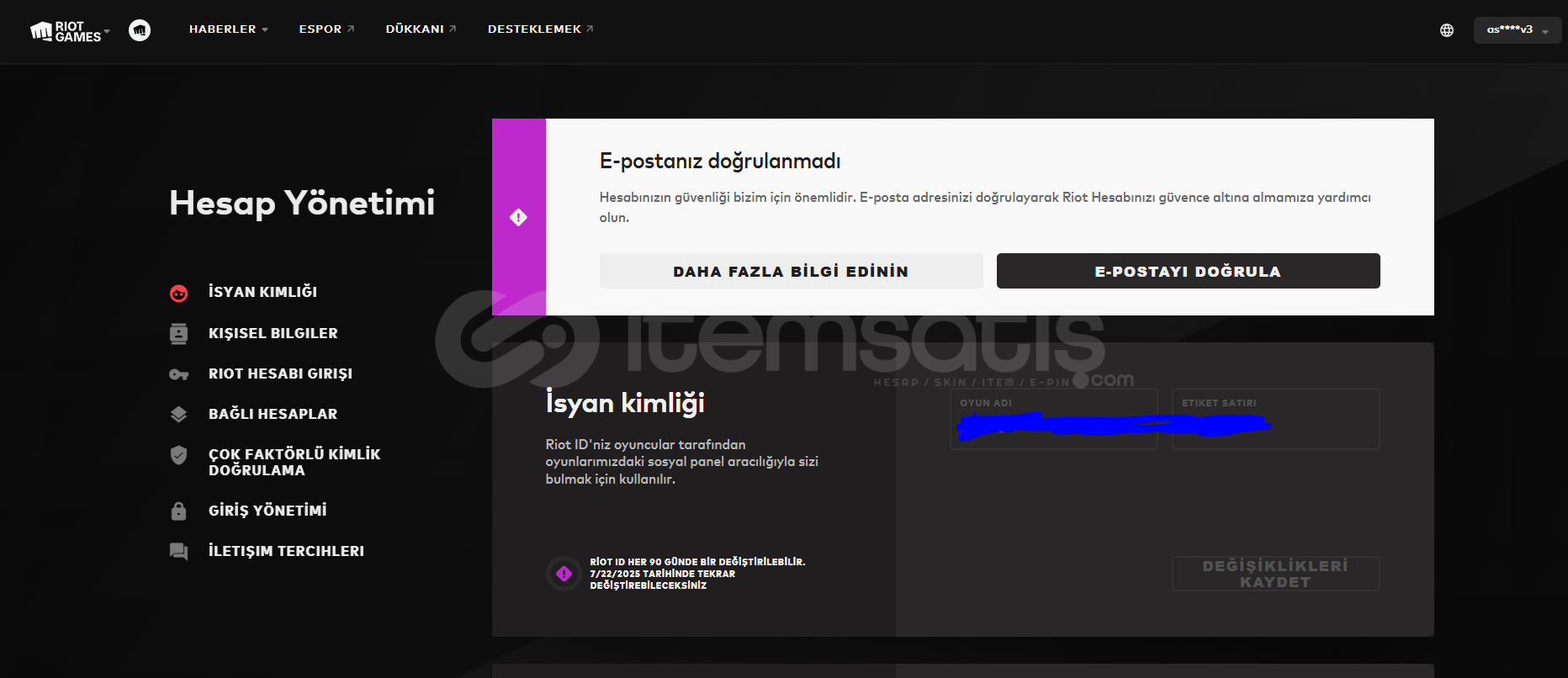Screen dimensions: 1568x678
Task: Click the İsyan kimliği section heading
Action: 625,403
